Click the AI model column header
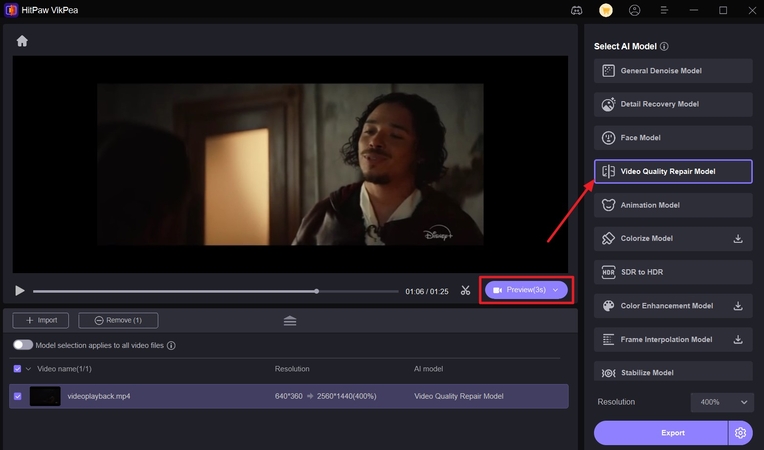 click(x=428, y=369)
